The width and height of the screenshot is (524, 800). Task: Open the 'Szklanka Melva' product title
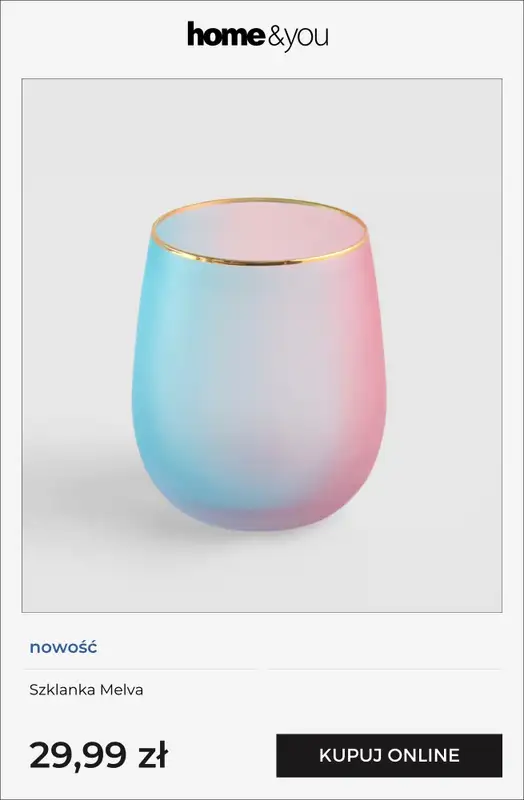(86, 690)
